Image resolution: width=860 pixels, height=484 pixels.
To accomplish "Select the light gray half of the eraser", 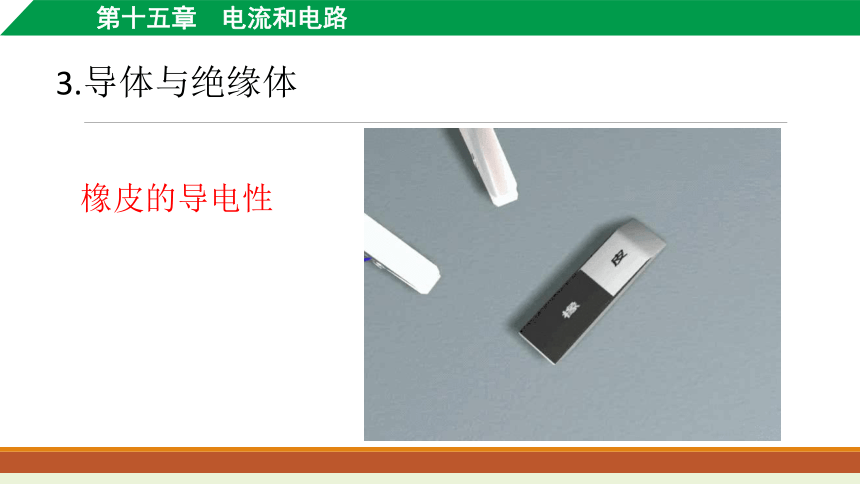I will [624, 251].
